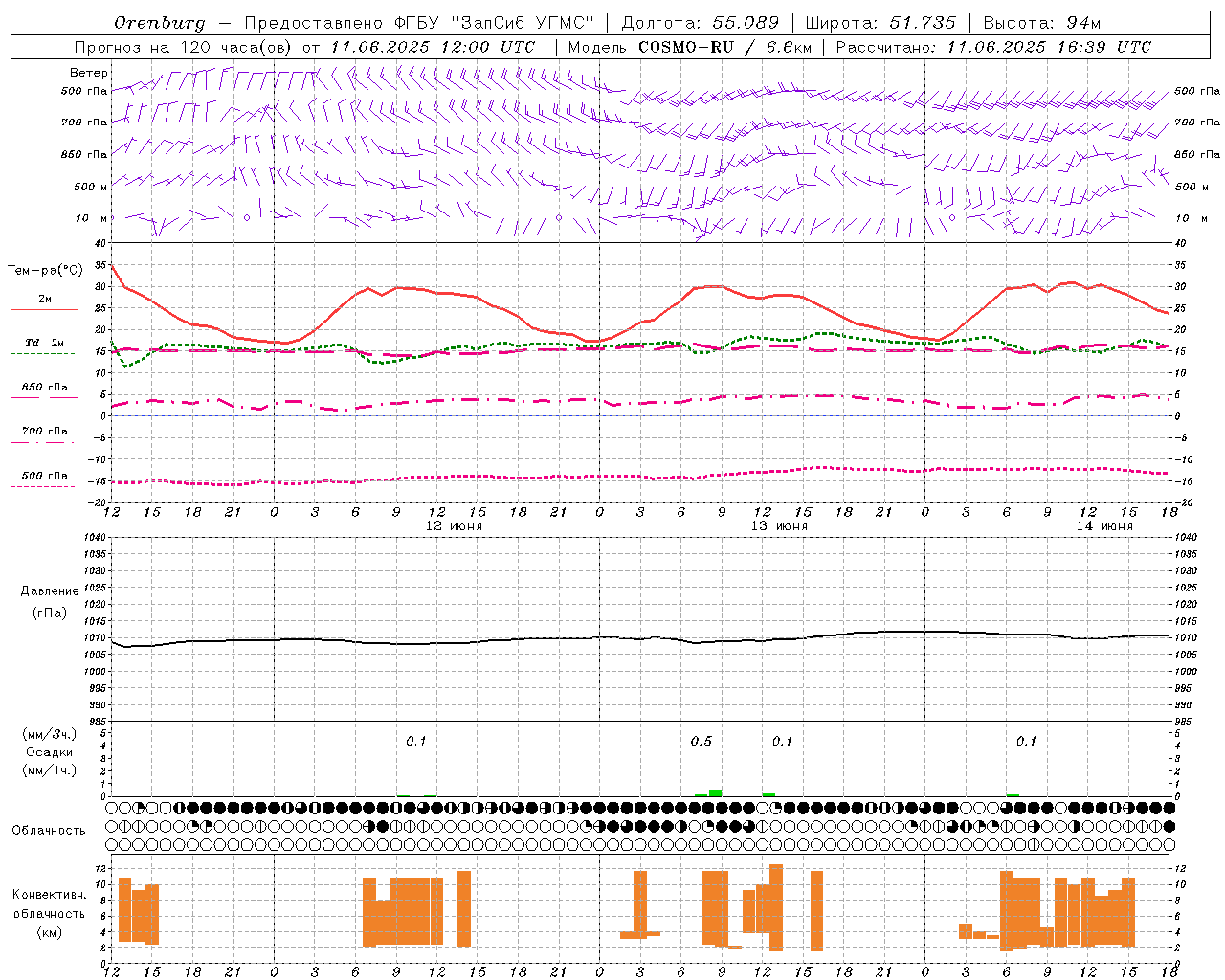Click the 'Orenburg' station title
This screenshot has height=980, width=1225.
coord(160,23)
